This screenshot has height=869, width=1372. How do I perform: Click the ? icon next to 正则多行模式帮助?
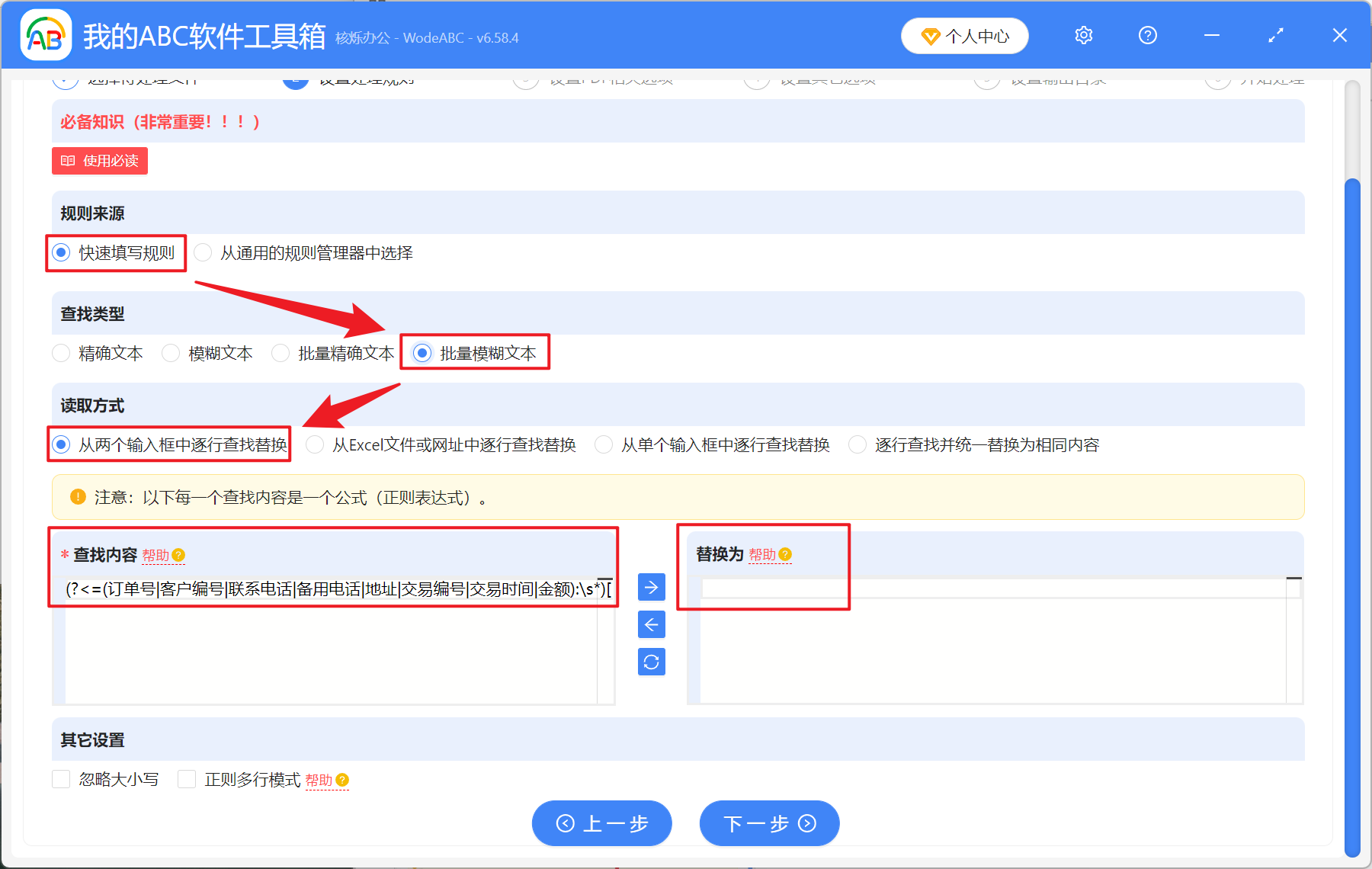[x=343, y=780]
